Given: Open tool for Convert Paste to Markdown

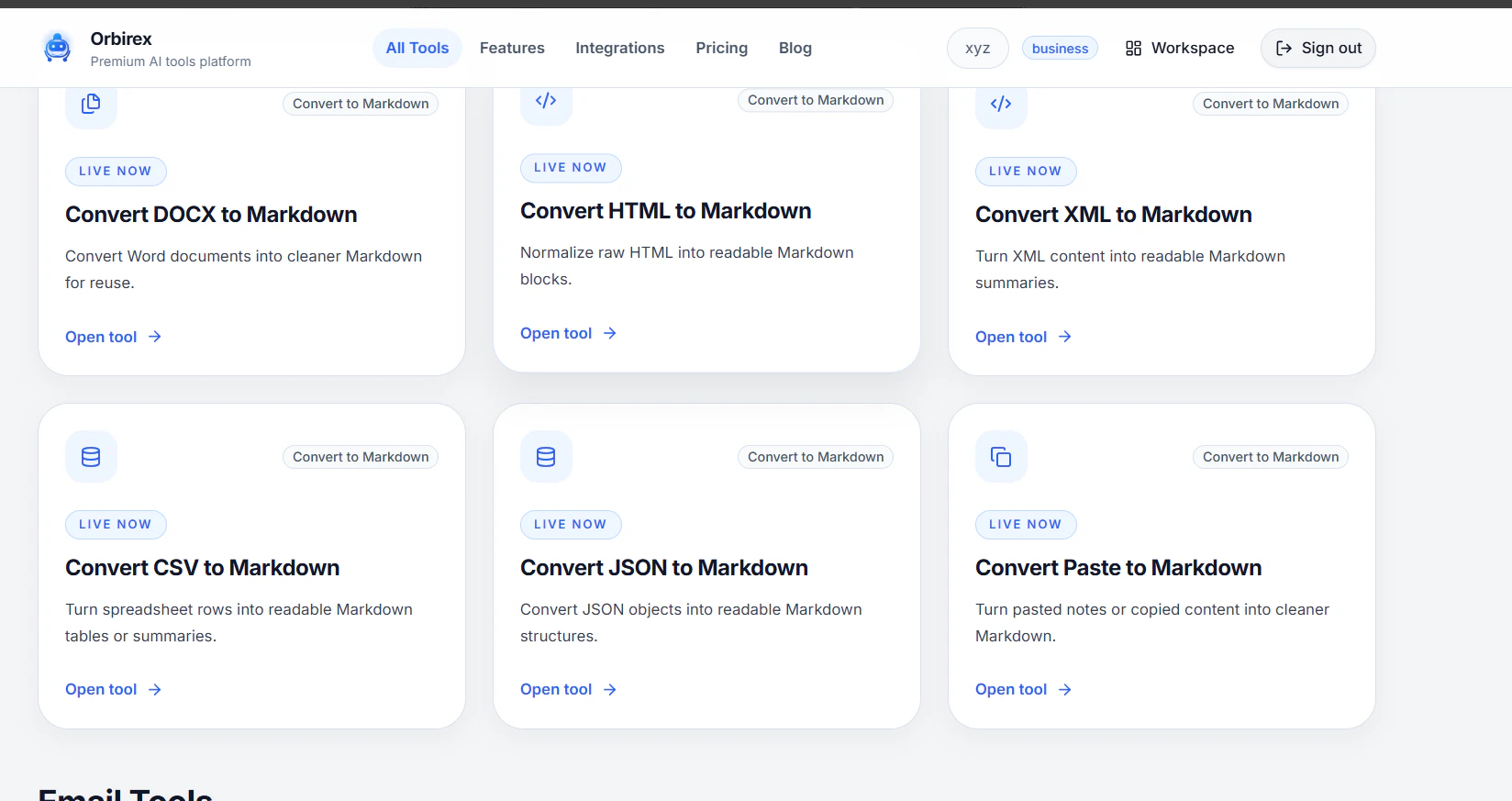Looking at the screenshot, I should pyautogui.click(x=1023, y=689).
